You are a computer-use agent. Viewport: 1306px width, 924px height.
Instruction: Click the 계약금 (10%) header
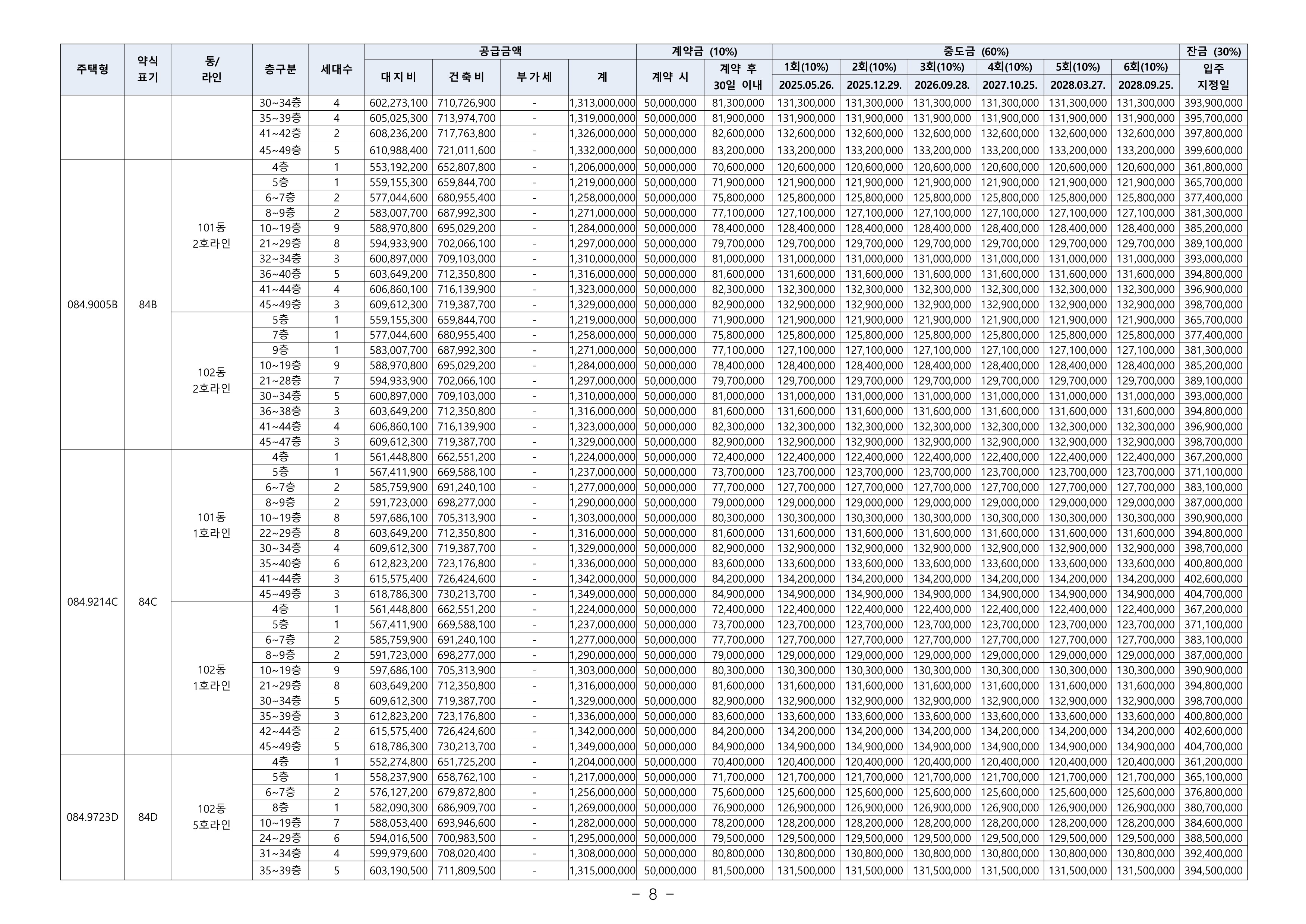coord(704,52)
